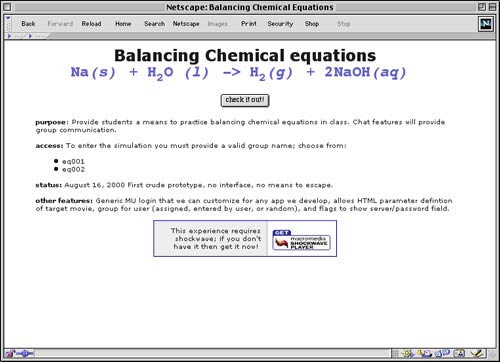Print the page from the toolbar
The width and height of the screenshot is (500, 362).
click(249, 24)
